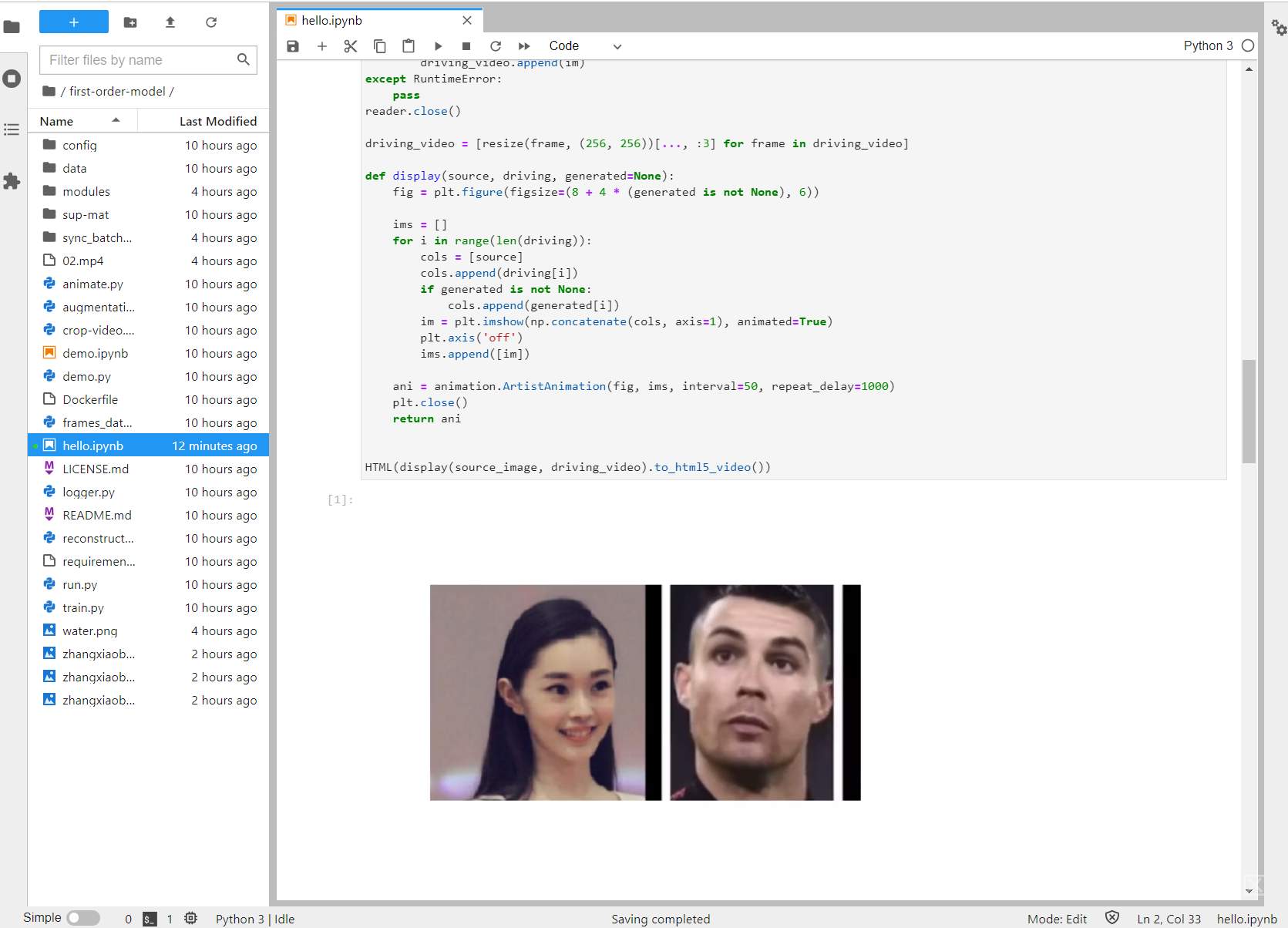This screenshot has width=1288, height=928.
Task: Open the Extension Manager puzzle icon
Action: click(x=12, y=181)
